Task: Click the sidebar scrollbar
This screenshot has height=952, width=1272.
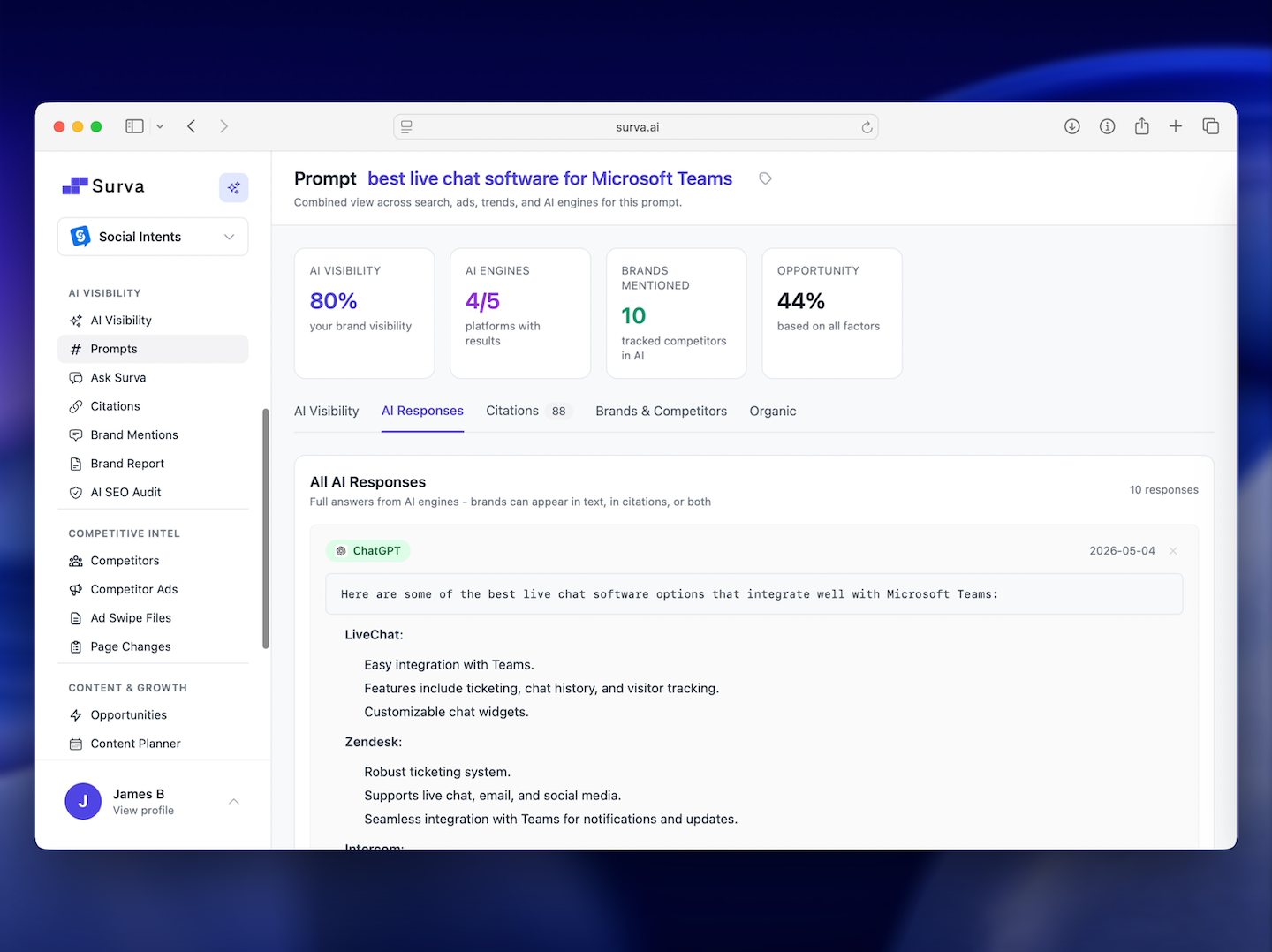Action: (265, 528)
